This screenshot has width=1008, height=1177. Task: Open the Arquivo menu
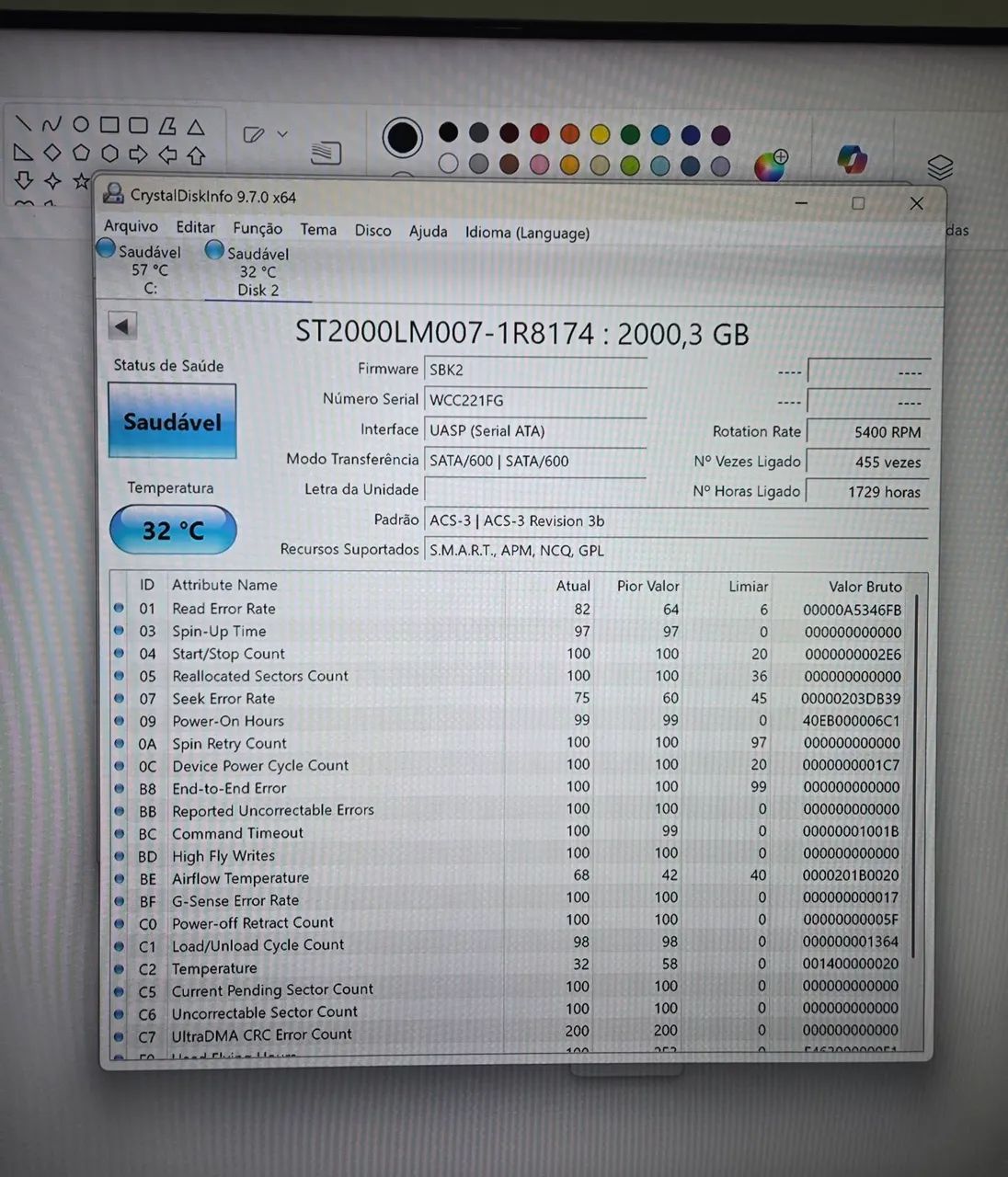point(131,226)
